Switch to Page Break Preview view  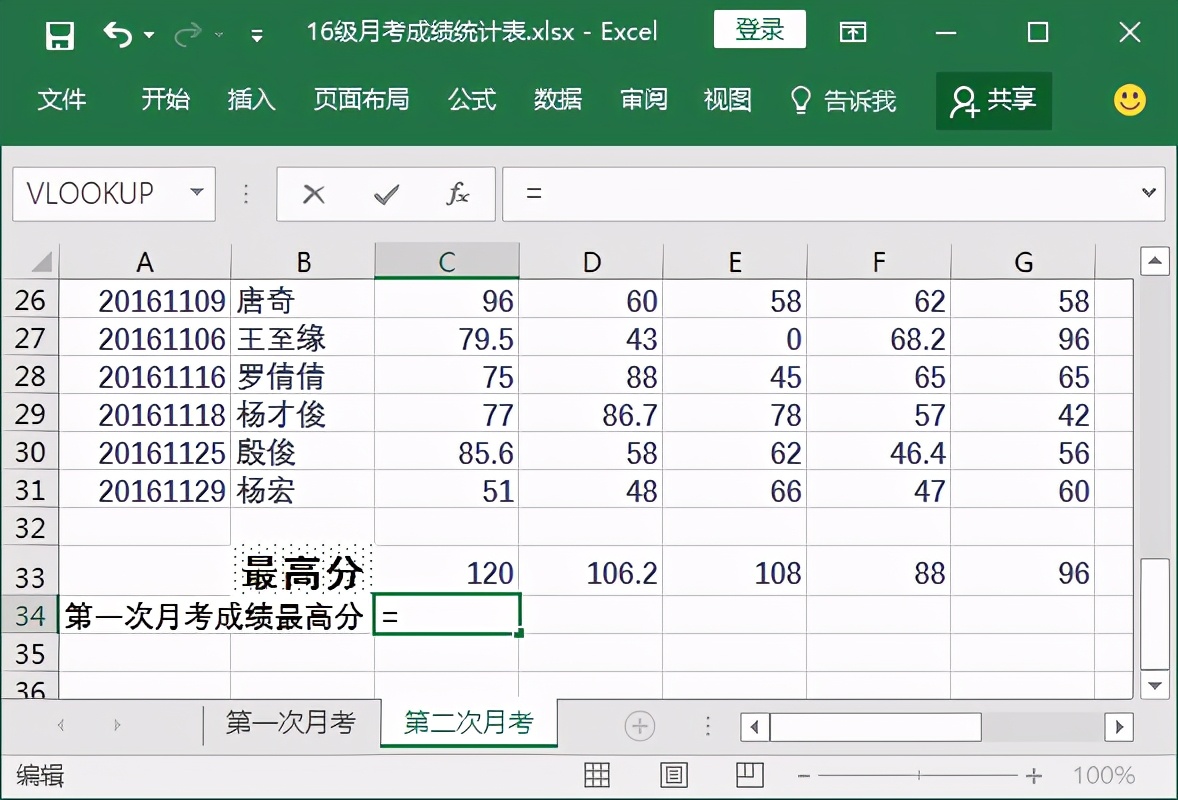(x=748, y=775)
